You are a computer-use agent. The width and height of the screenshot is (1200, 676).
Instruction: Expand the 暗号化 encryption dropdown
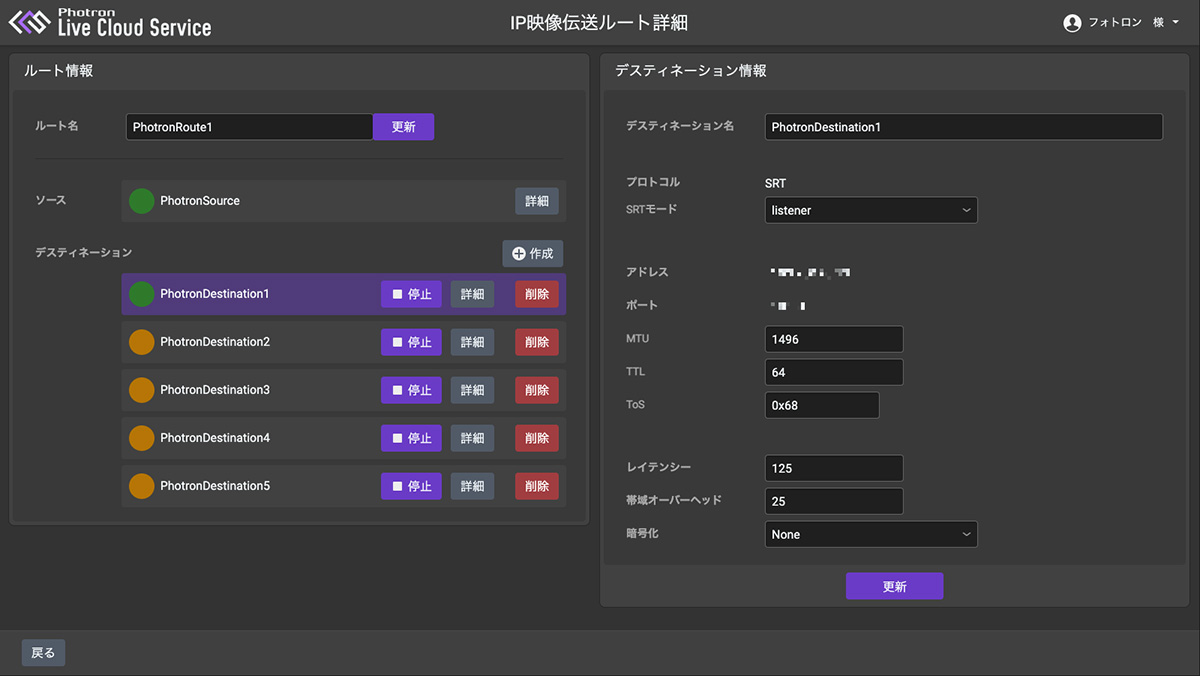pyautogui.click(x=870, y=534)
